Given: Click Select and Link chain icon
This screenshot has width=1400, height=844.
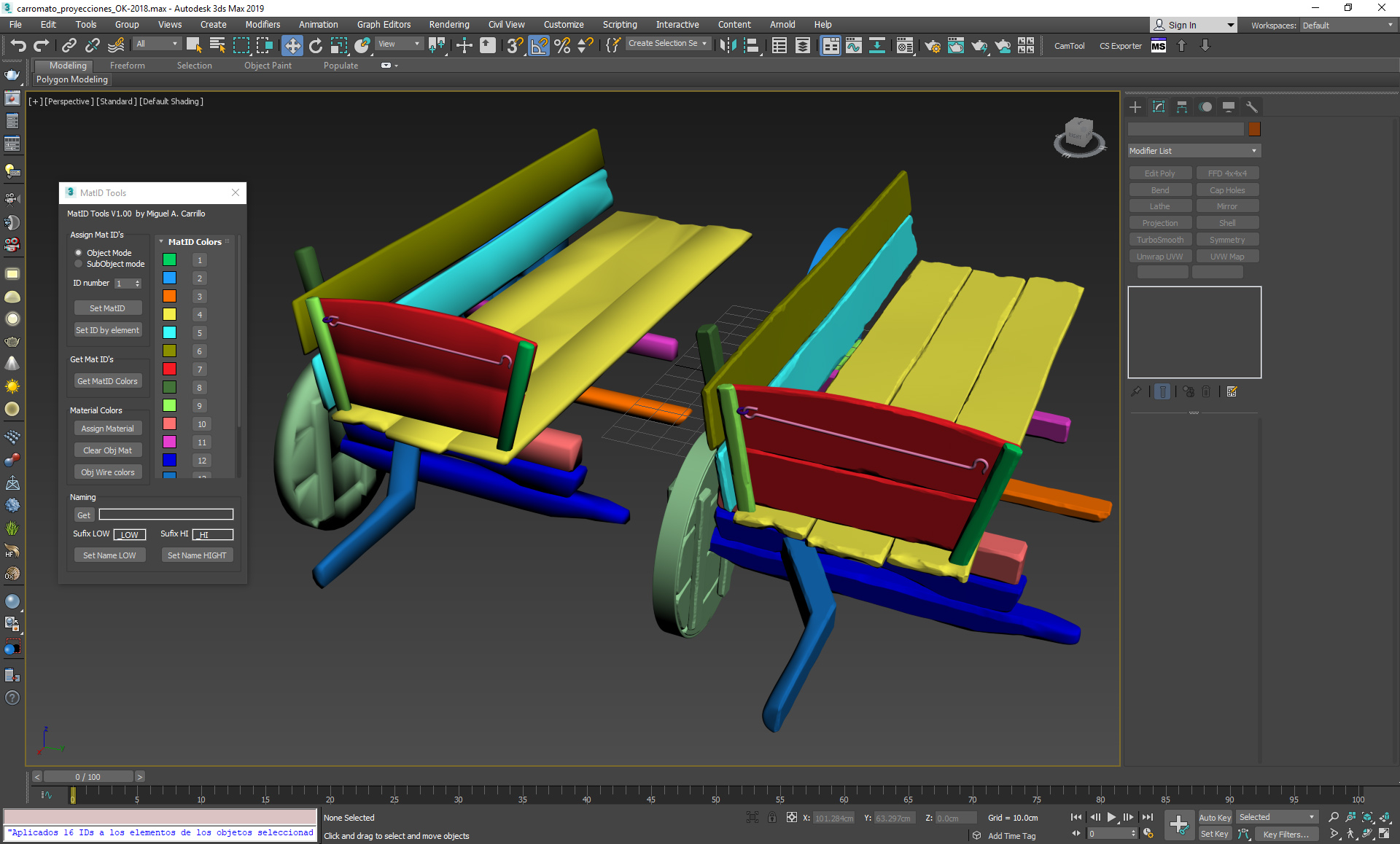Looking at the screenshot, I should [69, 46].
